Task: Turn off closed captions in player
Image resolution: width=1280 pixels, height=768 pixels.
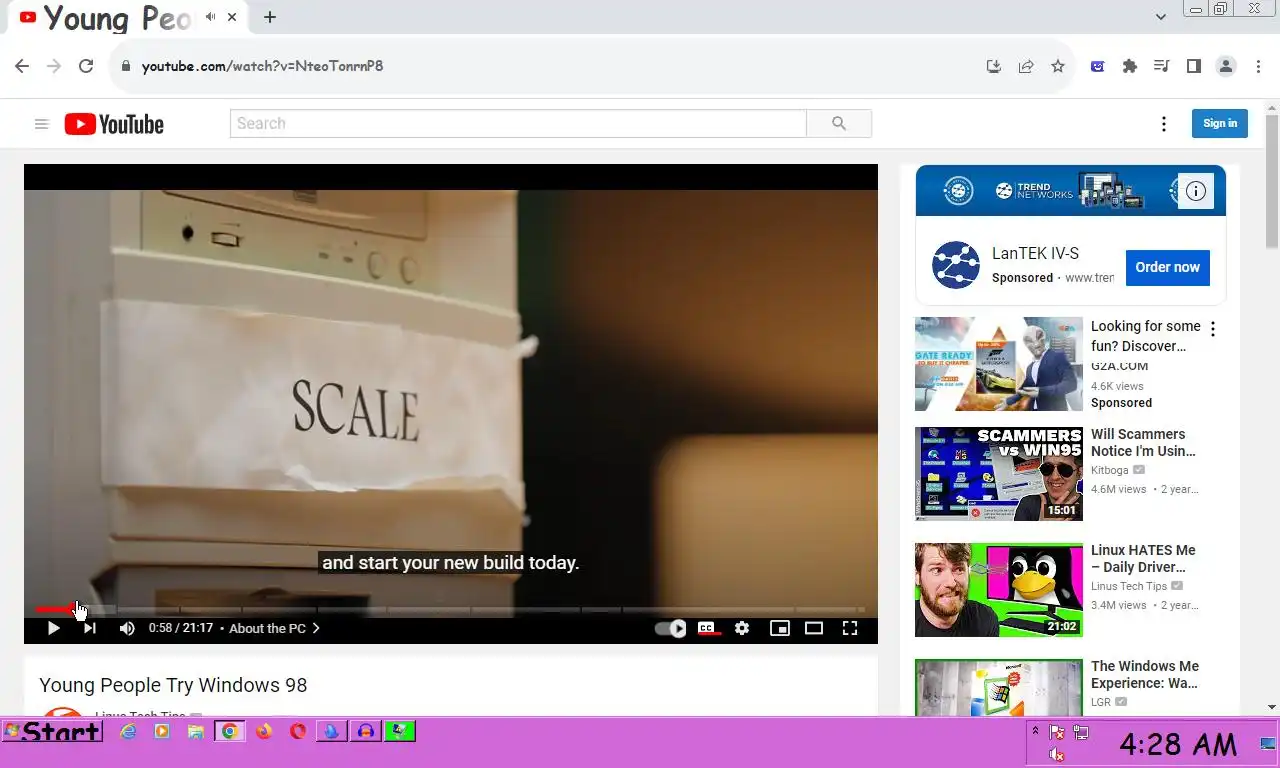Action: click(x=707, y=628)
